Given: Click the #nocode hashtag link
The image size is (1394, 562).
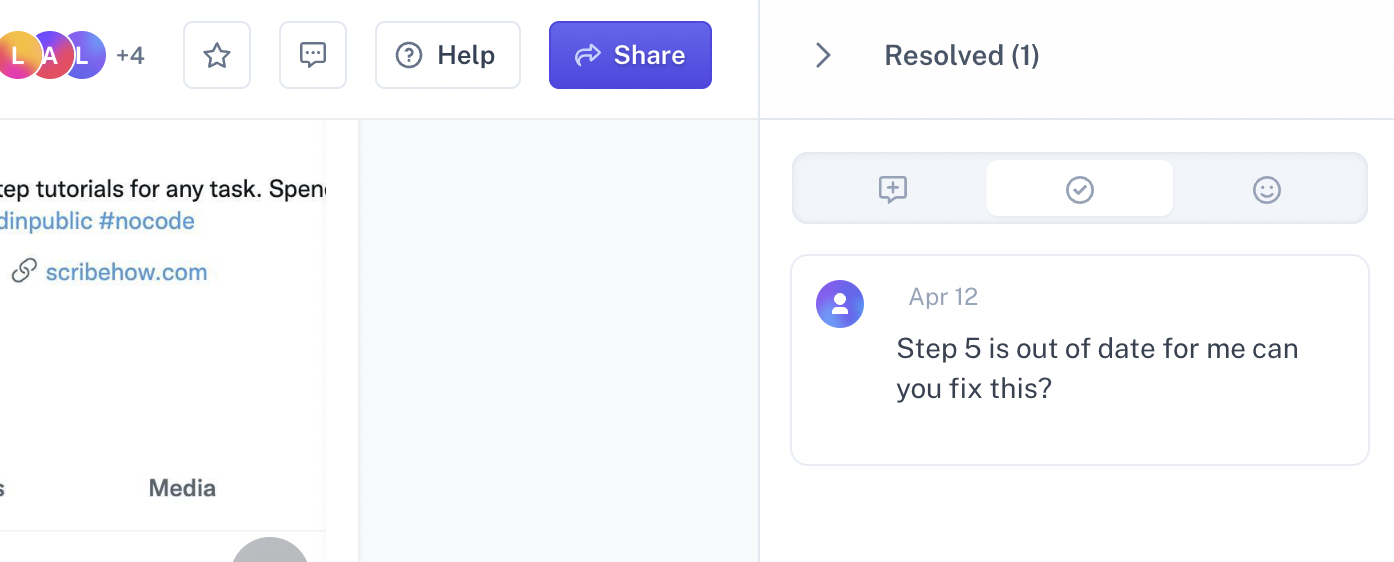Looking at the screenshot, I should tap(146, 221).
